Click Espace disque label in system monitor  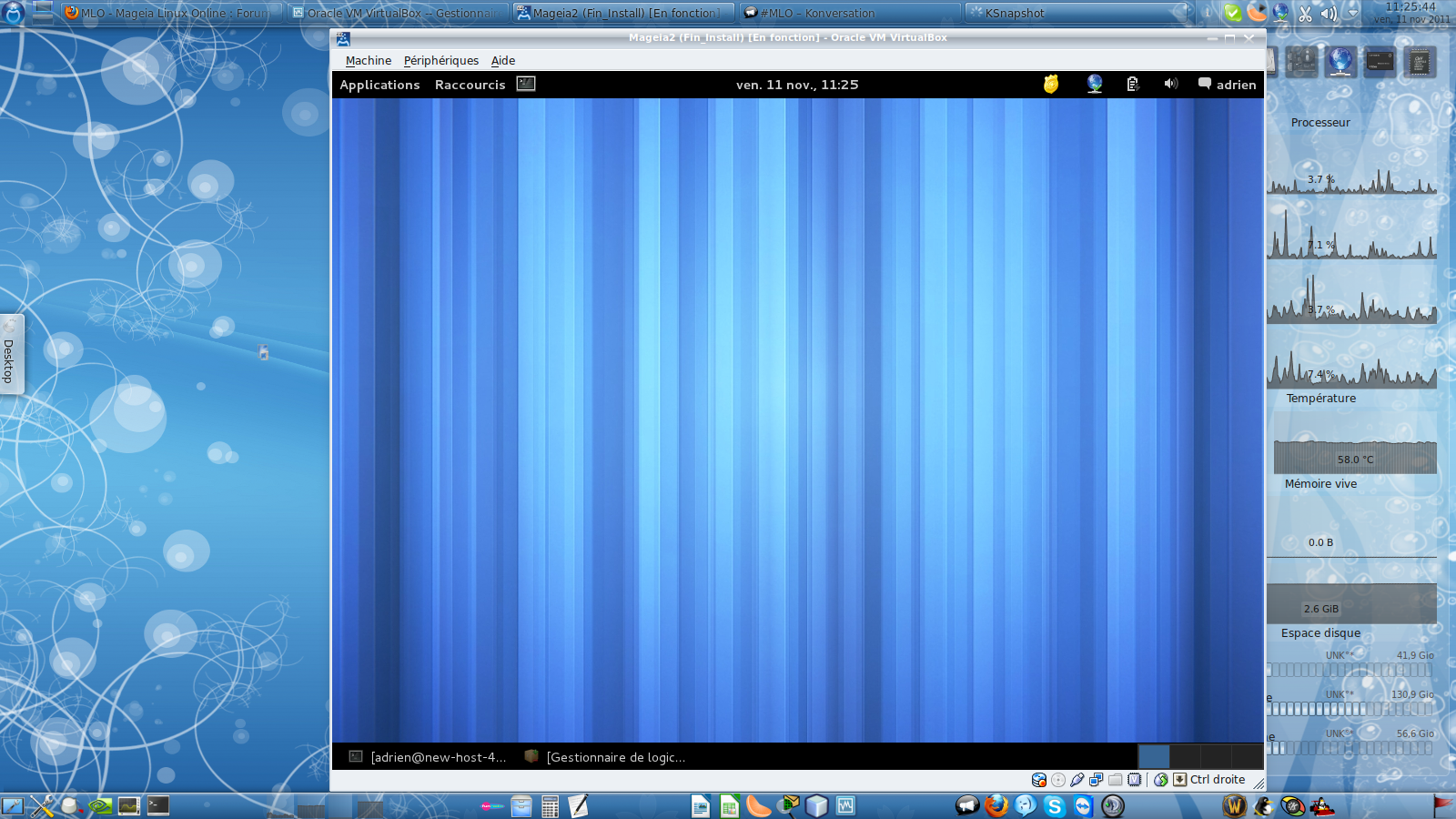click(1320, 633)
